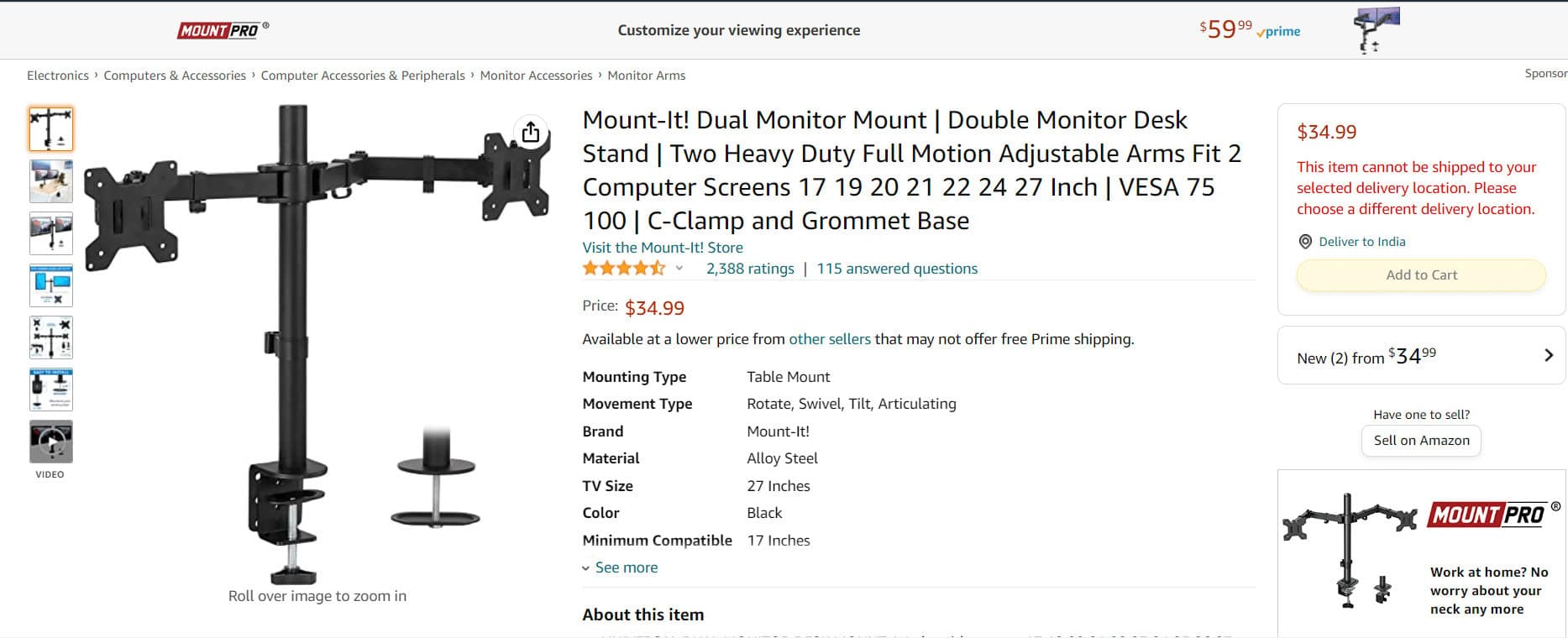Click the MountPro logo in the sponsored ad

pos(1490,512)
